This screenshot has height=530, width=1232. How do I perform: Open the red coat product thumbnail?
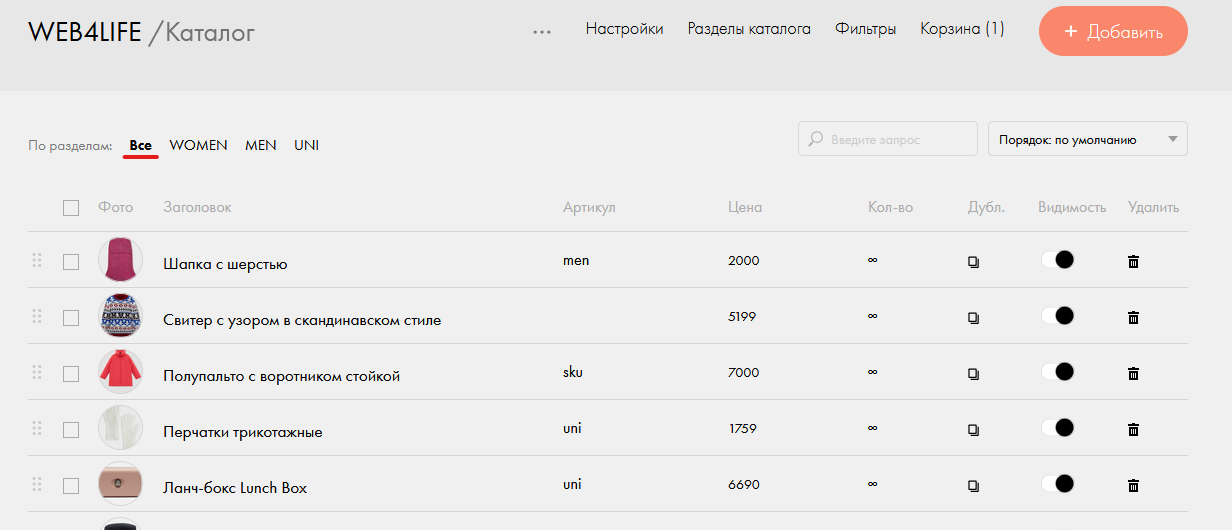120,372
